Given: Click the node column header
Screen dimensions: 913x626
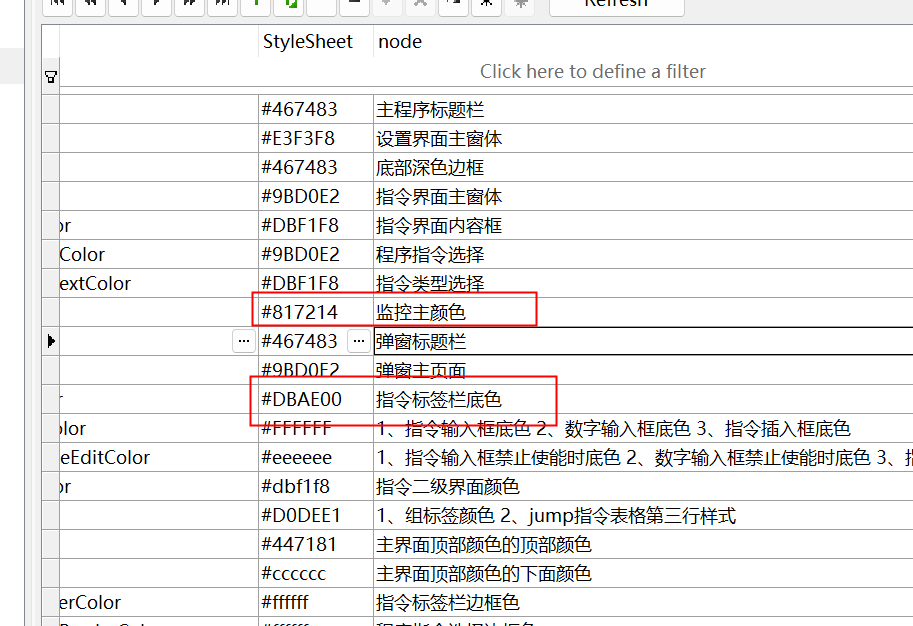Looking at the screenshot, I should [x=400, y=42].
